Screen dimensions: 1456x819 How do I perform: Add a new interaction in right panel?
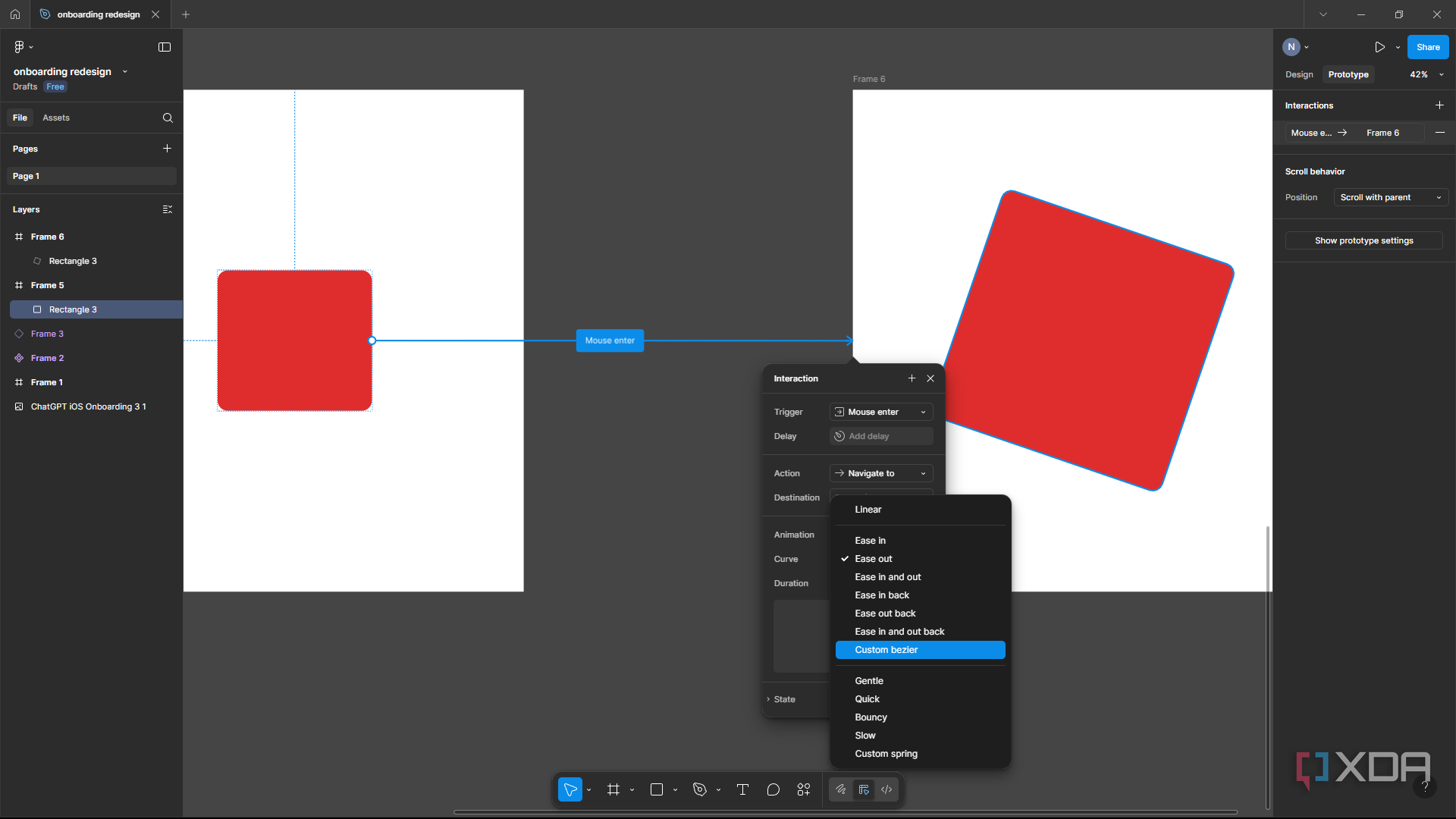pyautogui.click(x=1439, y=105)
